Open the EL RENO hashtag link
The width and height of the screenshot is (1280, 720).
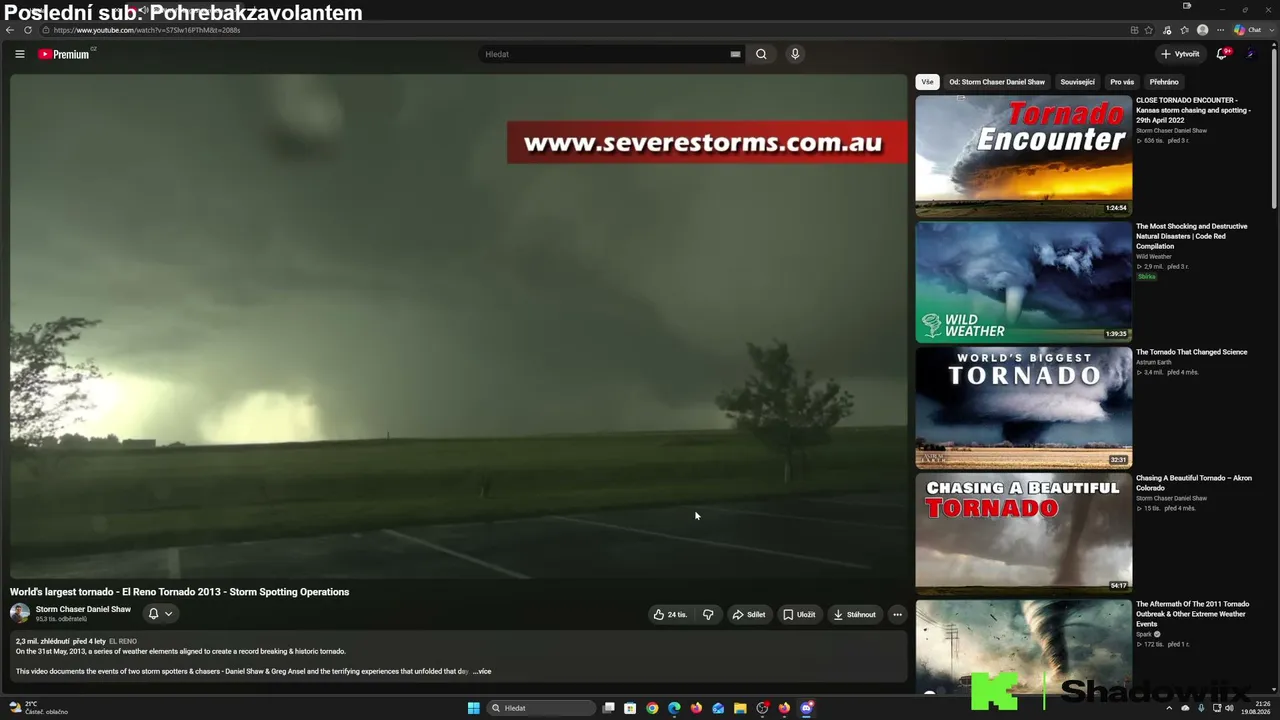click(123, 641)
